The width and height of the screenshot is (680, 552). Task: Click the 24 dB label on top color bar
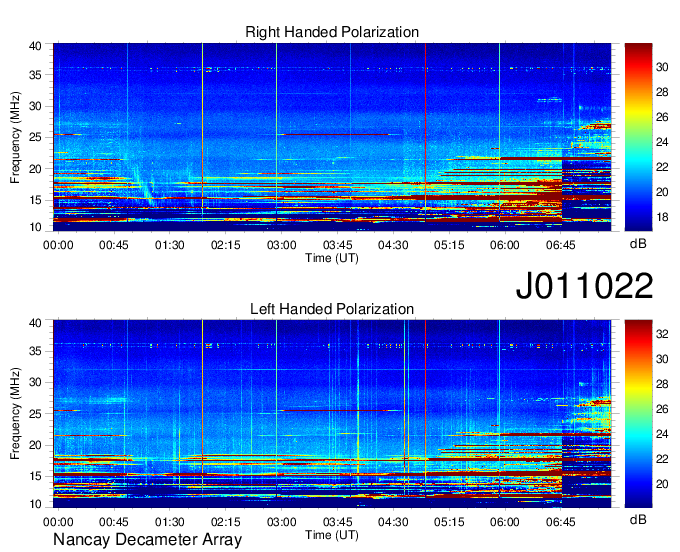point(662,142)
